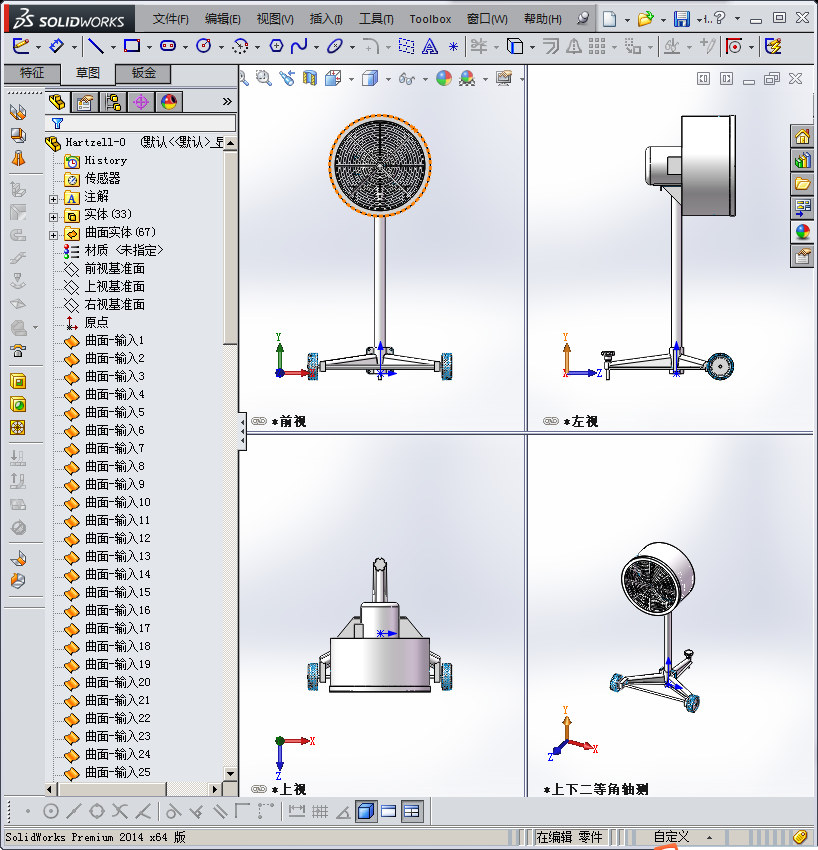Viewport: 818px width, 850px height.
Task: Open the Toolbox menu
Action: pos(430,20)
